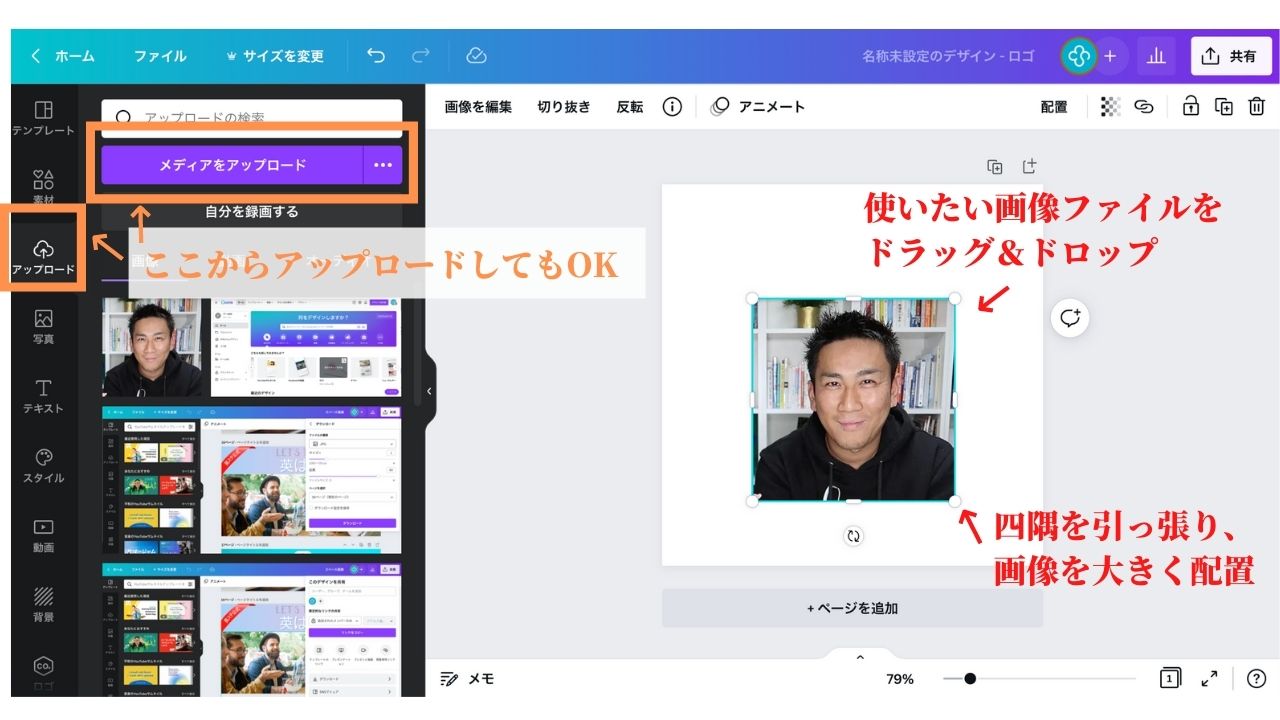This screenshot has height=720, width=1280.
Task: Select the テキスト tab in sidebar
Action: [43, 396]
